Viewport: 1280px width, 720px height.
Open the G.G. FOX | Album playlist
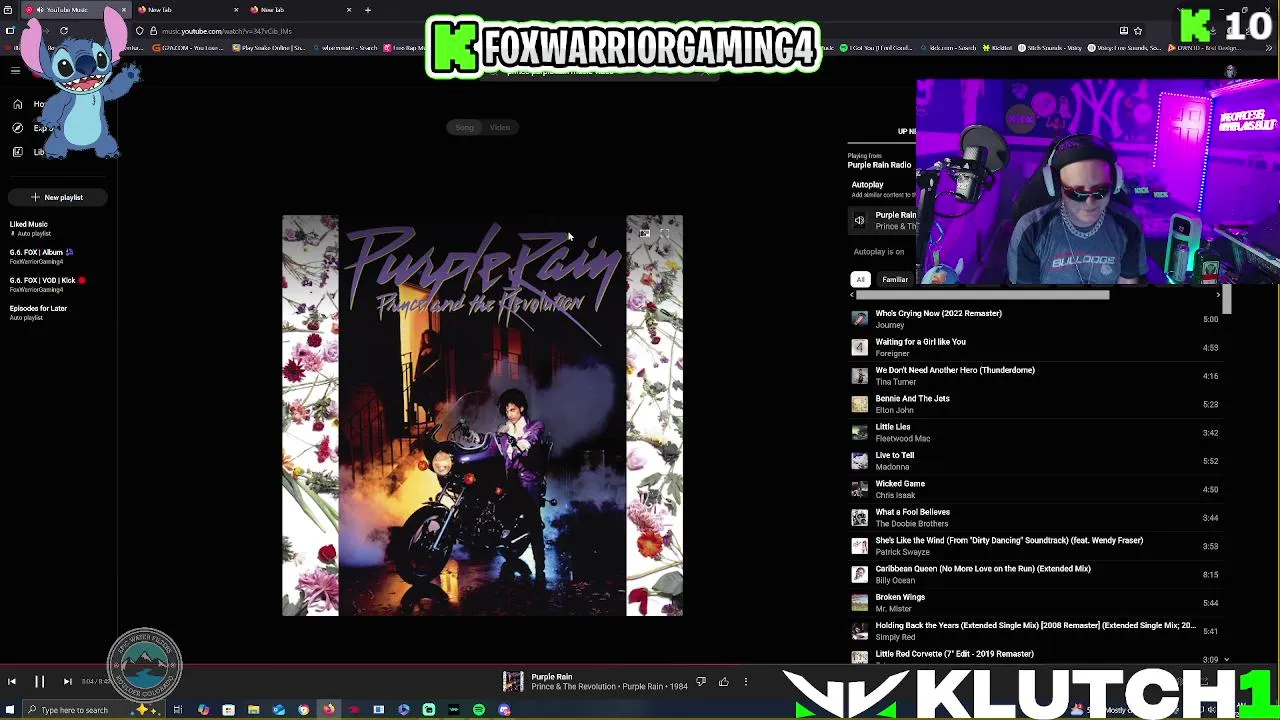[x=41, y=256]
